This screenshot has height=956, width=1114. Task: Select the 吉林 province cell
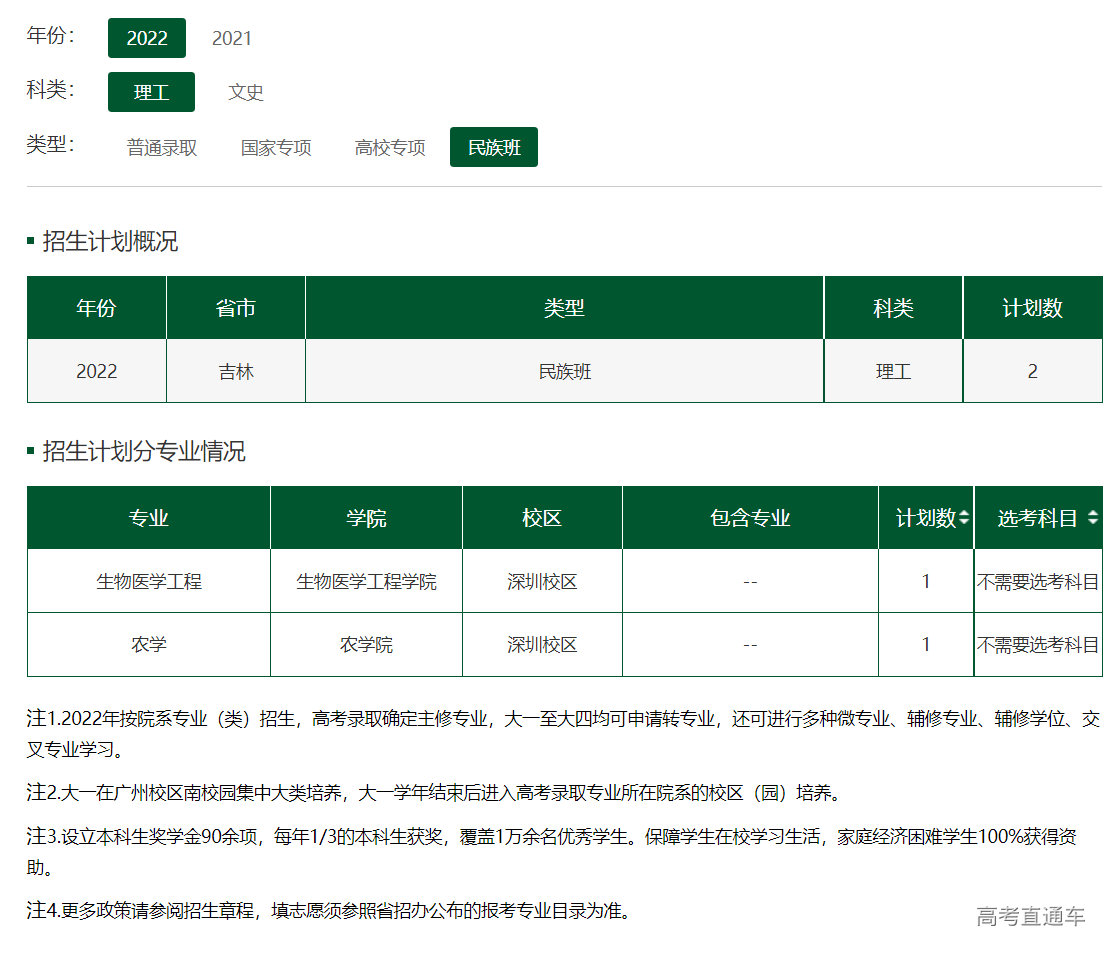pyautogui.click(x=236, y=371)
